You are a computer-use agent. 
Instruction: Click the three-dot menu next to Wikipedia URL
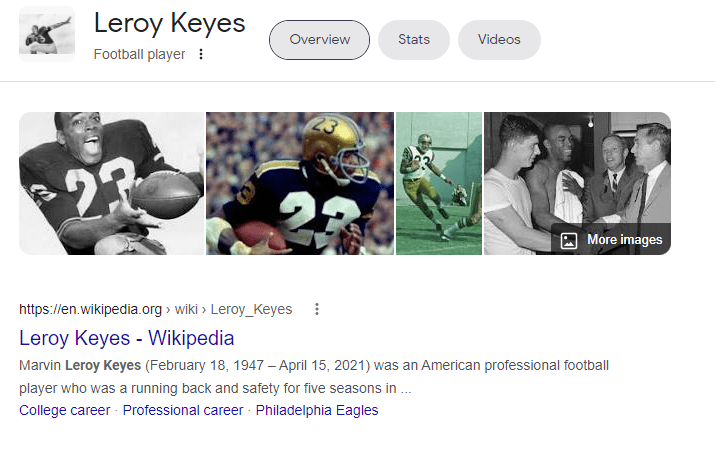[317, 309]
